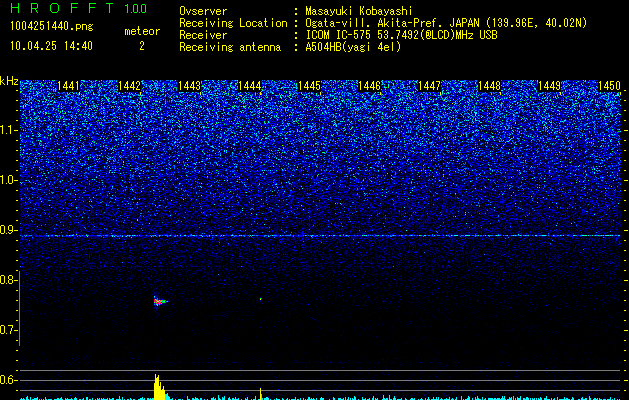
Task: Click the time marker 1448
Action: pos(489,86)
